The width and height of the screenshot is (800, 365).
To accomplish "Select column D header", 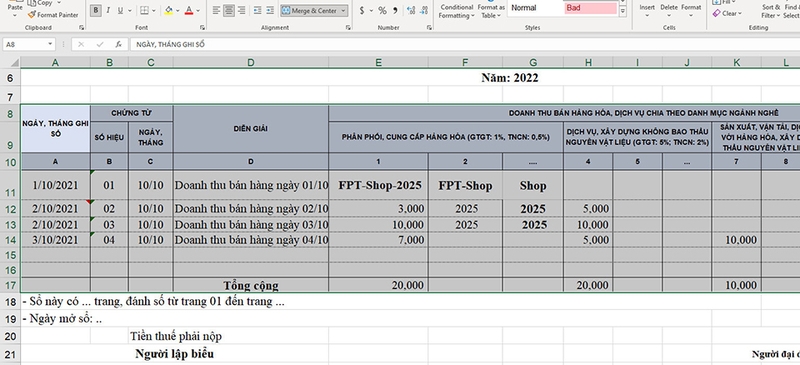I will pyautogui.click(x=251, y=62).
